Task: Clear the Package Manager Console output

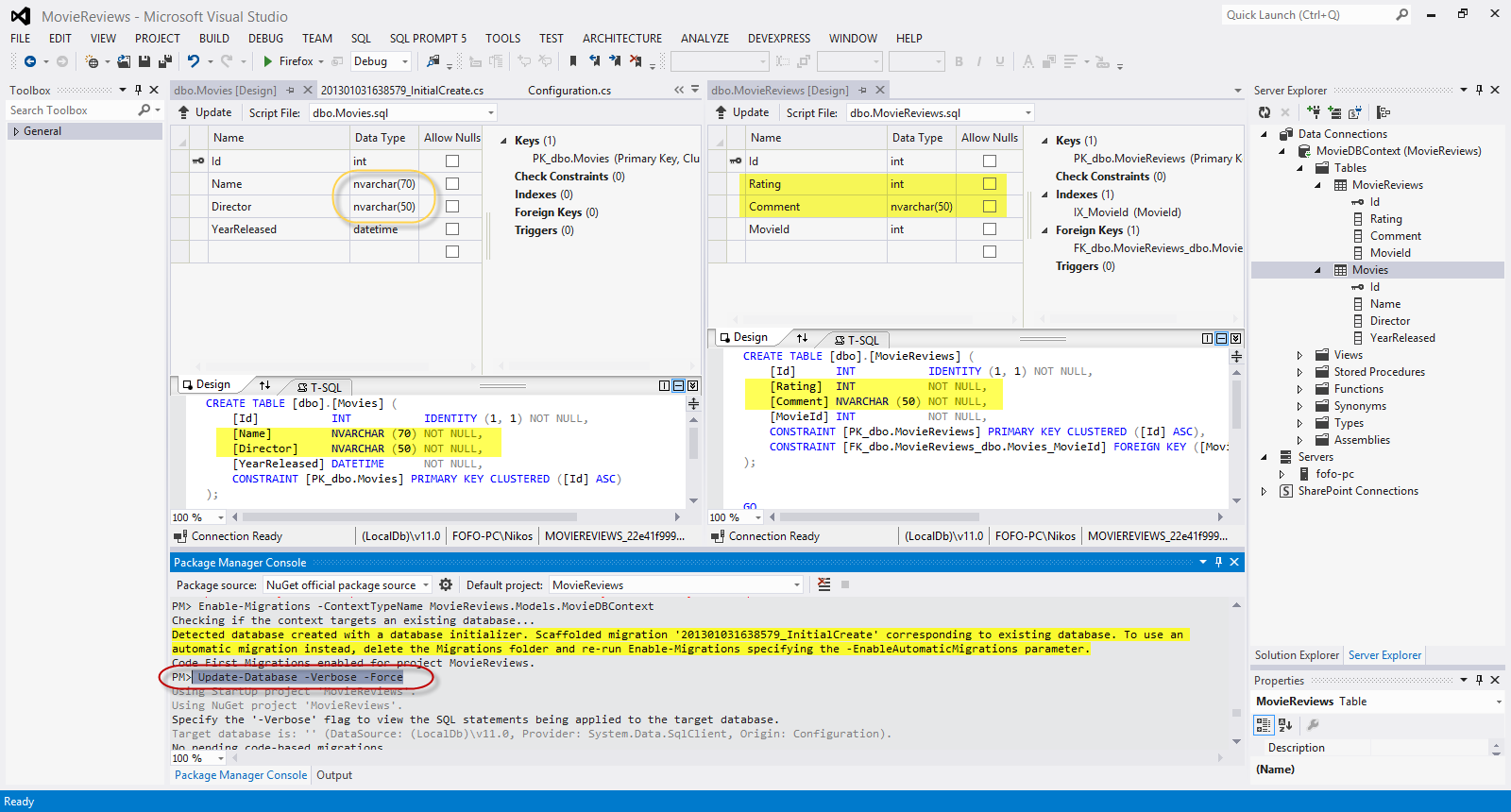Action: tap(824, 584)
